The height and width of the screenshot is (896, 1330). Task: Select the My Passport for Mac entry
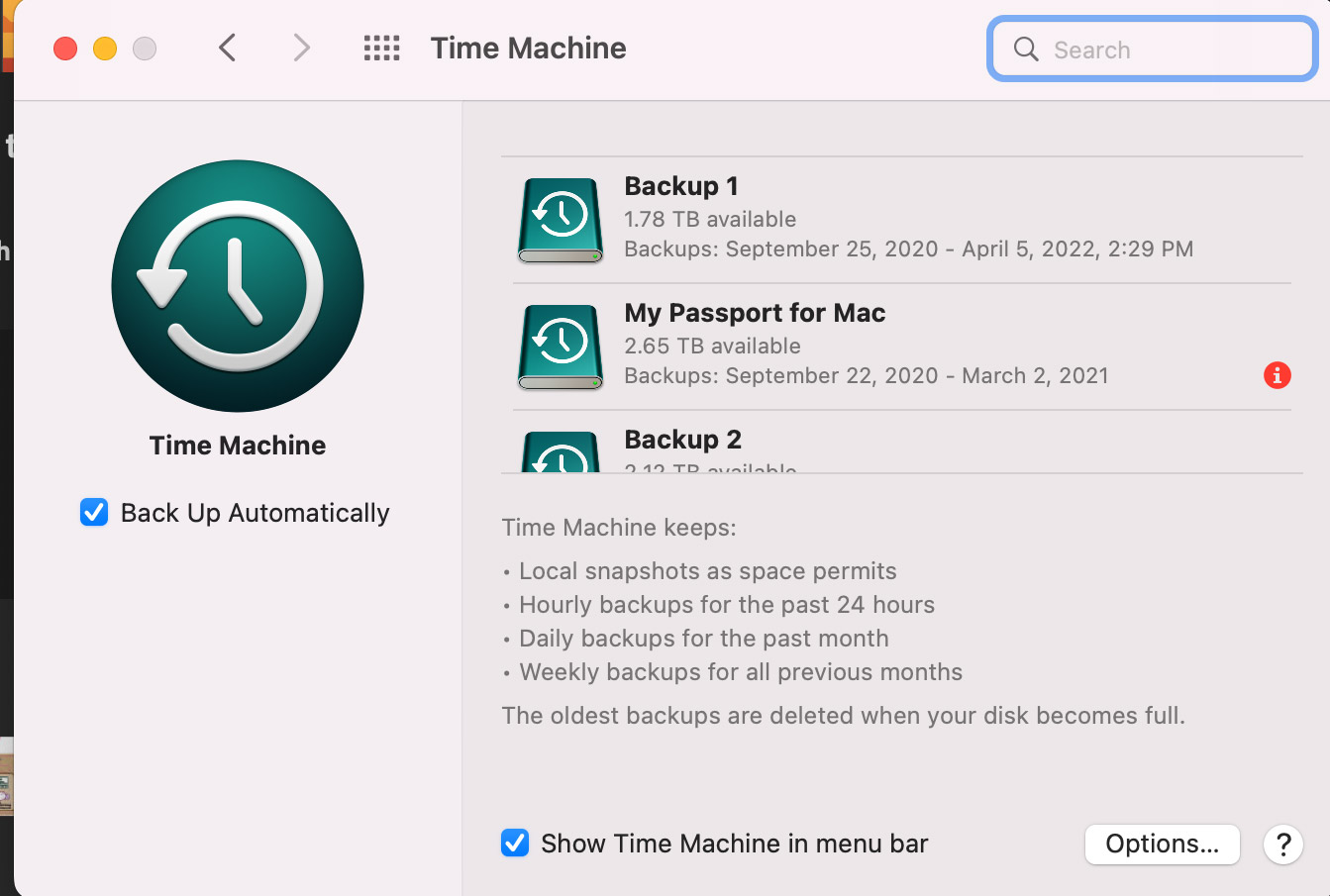891,346
